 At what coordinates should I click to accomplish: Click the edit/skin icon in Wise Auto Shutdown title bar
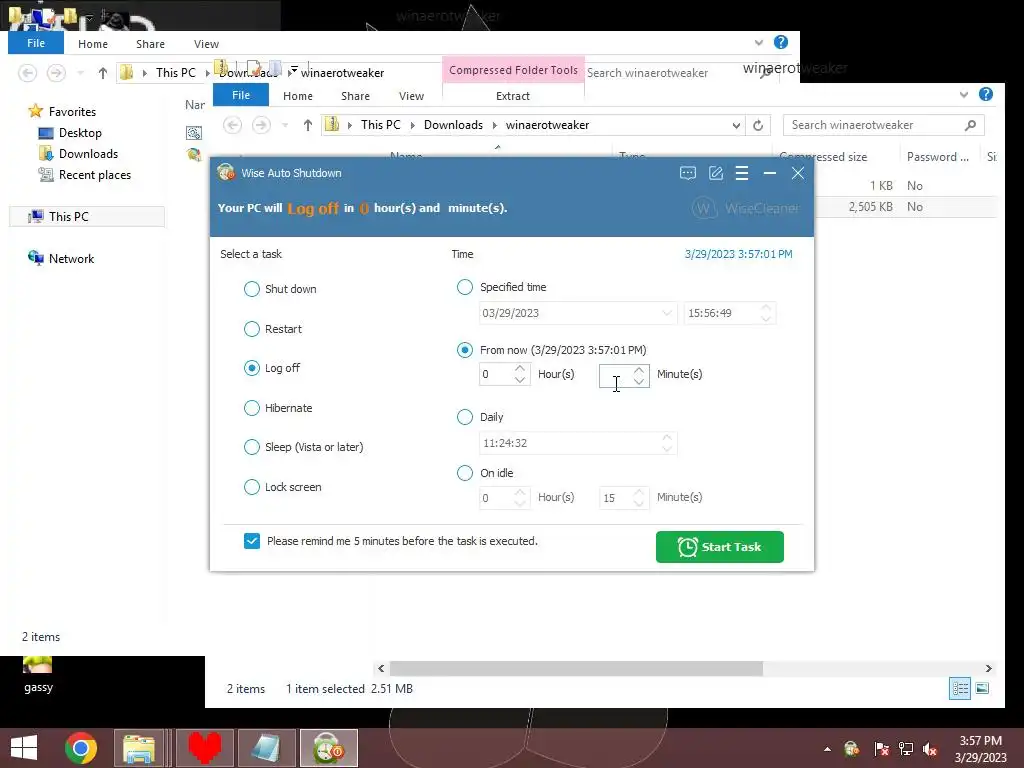tap(716, 173)
